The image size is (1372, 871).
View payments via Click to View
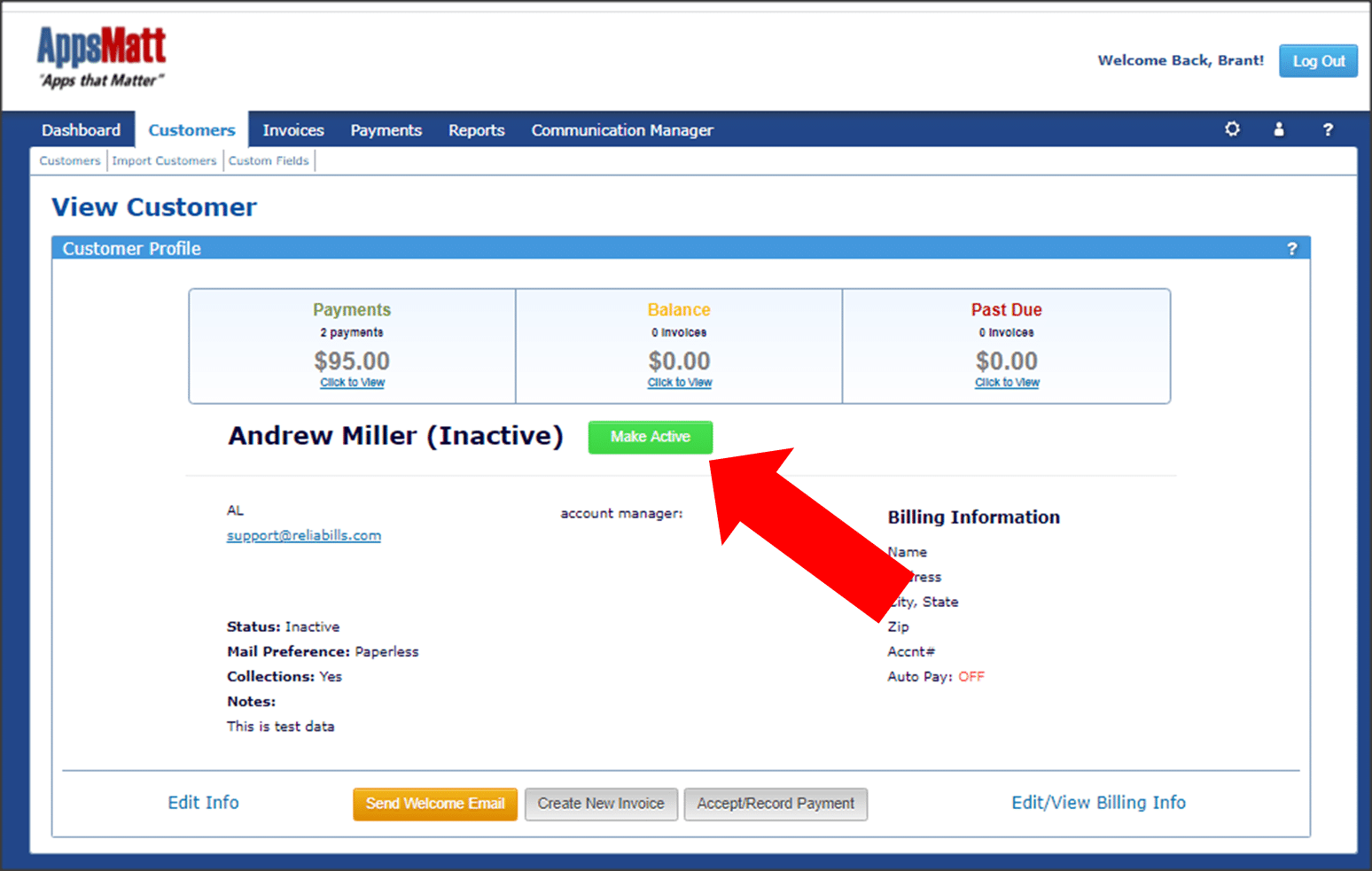pos(352,383)
